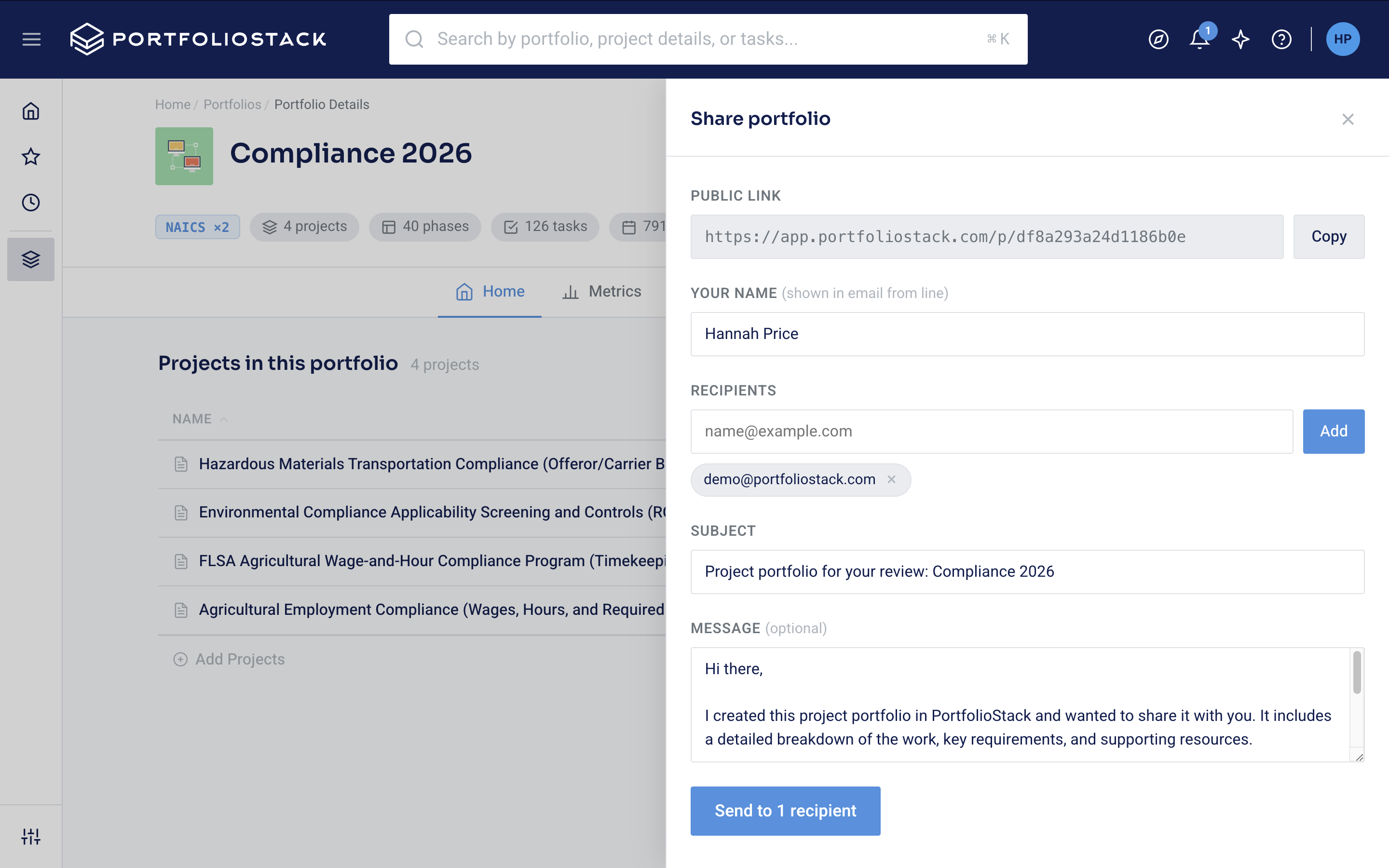This screenshot has height=868, width=1389.
Task: Click the Compliance 2026 portfolio thumbnail
Action: click(184, 156)
